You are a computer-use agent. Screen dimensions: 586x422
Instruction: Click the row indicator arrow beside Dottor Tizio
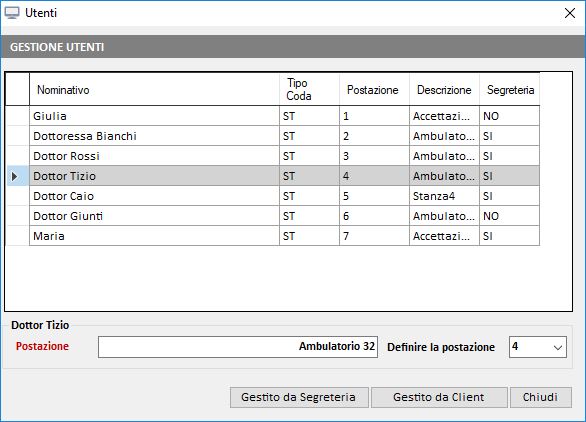(x=15, y=176)
